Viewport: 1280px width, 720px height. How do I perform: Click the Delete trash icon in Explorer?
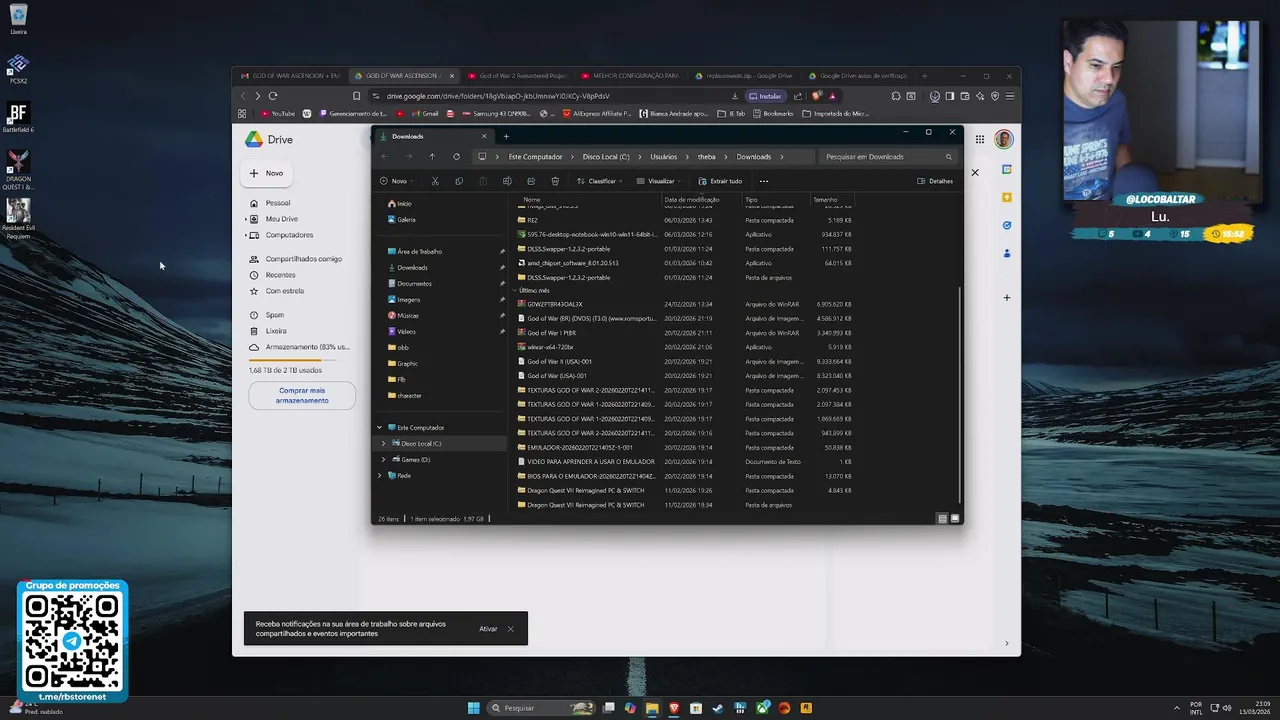pos(555,181)
